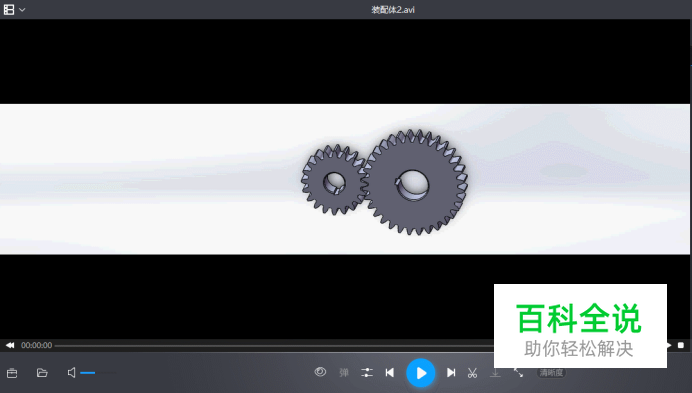
Task: Toggle the danmaku 弹 button
Action: 344,373
